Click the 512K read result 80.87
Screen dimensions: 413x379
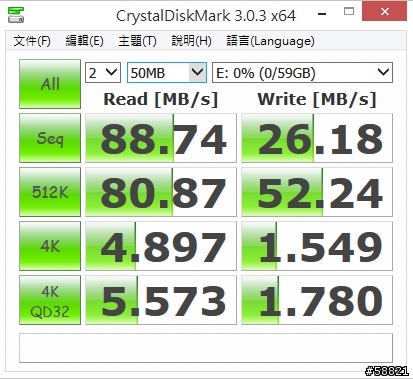[161, 192]
